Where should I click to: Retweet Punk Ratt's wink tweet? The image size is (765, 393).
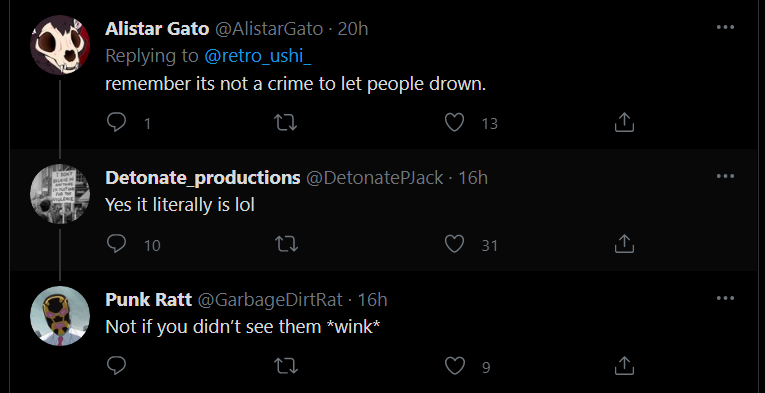pos(285,366)
